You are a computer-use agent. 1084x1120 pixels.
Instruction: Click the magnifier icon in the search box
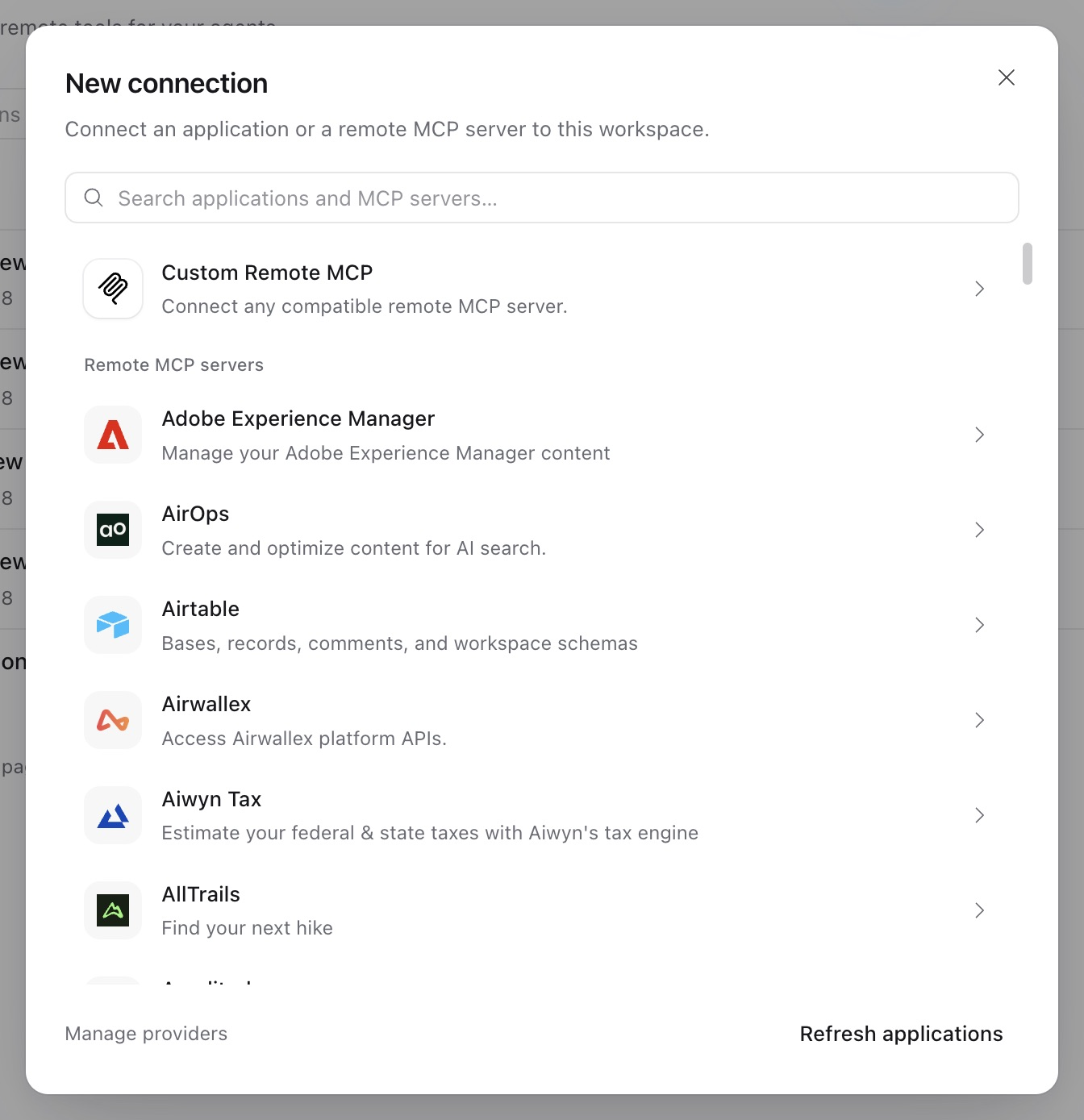tap(94, 198)
